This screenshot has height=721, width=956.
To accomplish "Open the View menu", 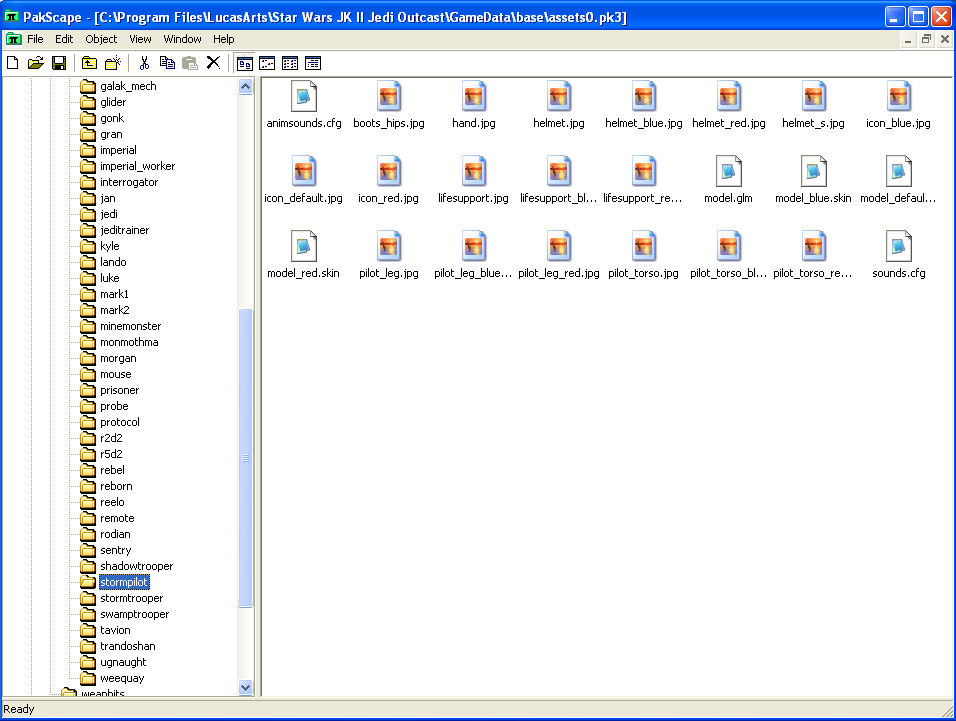I will tap(140, 39).
